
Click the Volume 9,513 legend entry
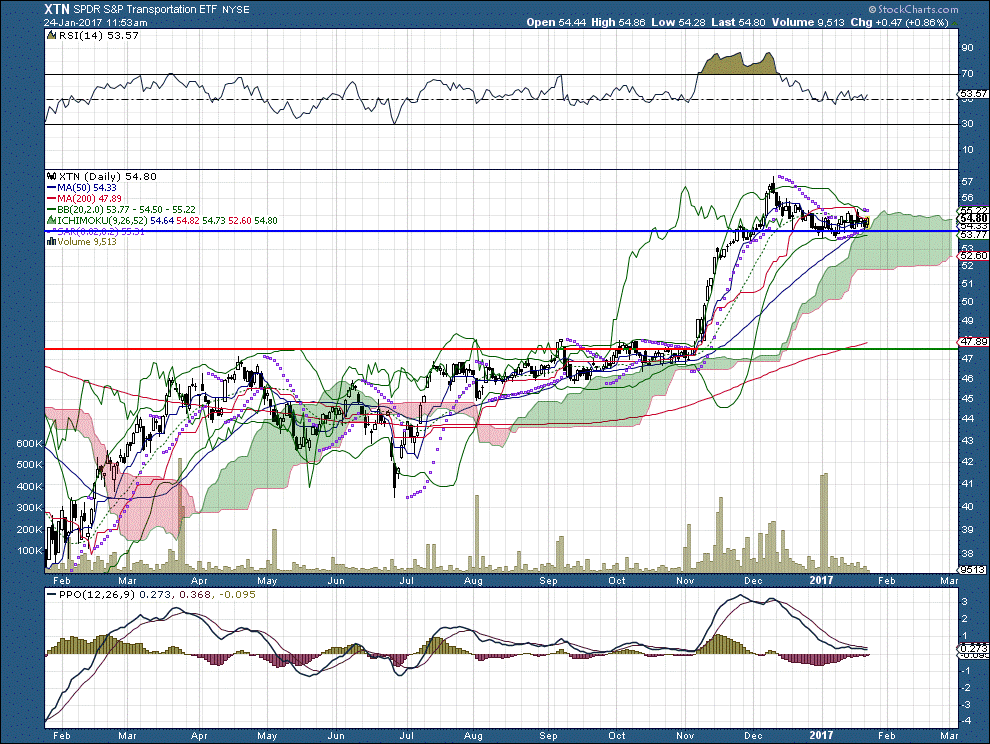coord(87,242)
